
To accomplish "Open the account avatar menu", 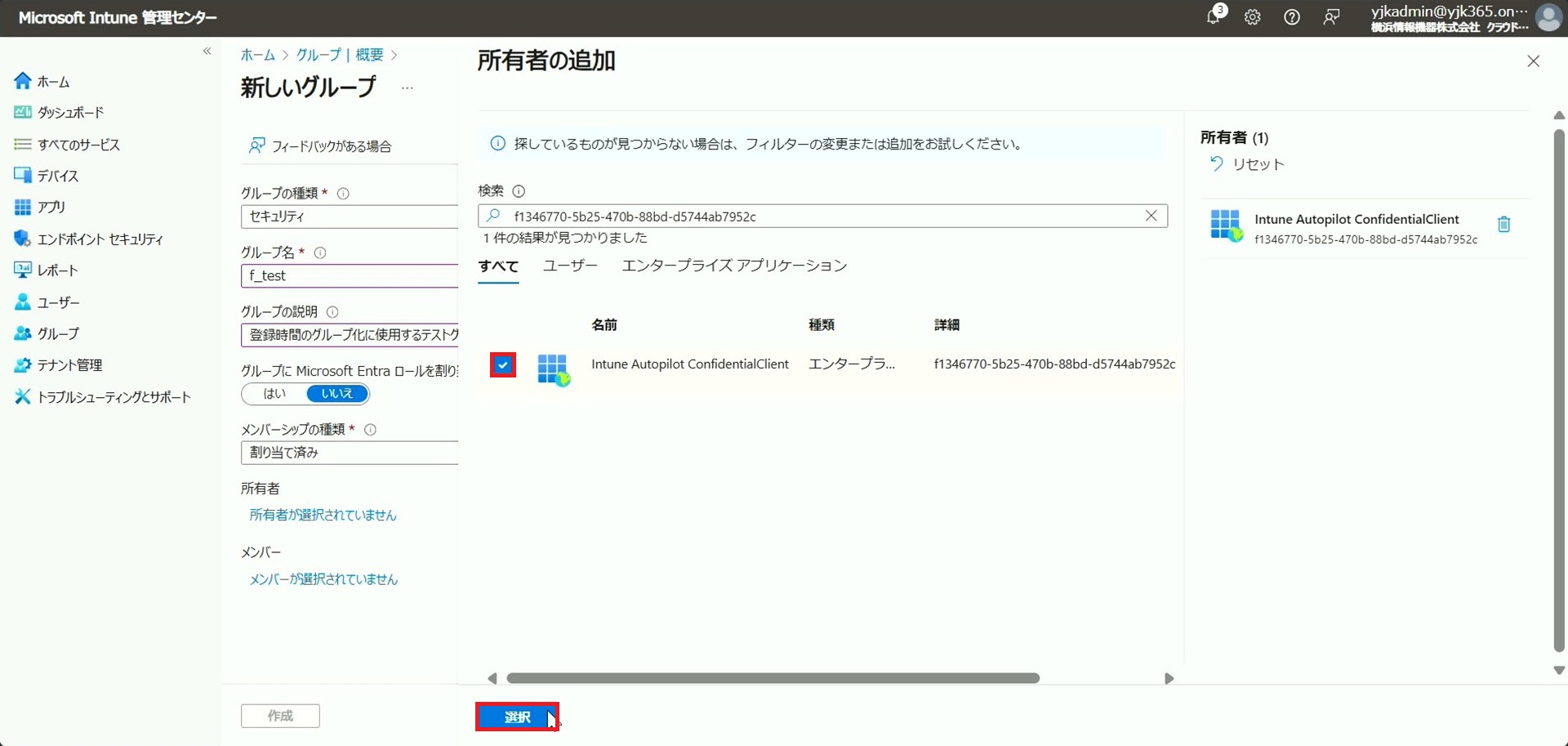I will pyautogui.click(x=1548, y=17).
